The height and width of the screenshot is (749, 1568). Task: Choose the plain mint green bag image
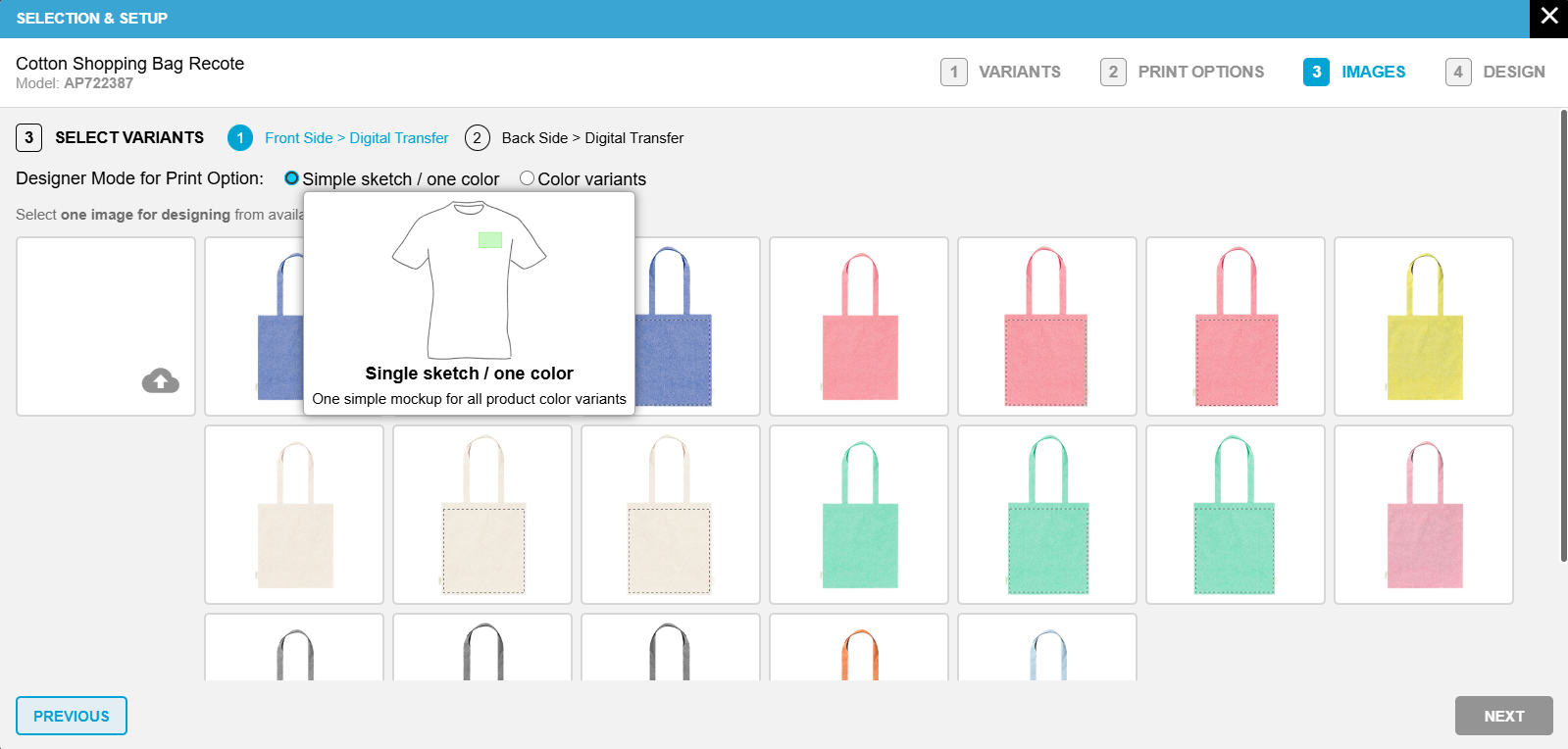click(859, 515)
